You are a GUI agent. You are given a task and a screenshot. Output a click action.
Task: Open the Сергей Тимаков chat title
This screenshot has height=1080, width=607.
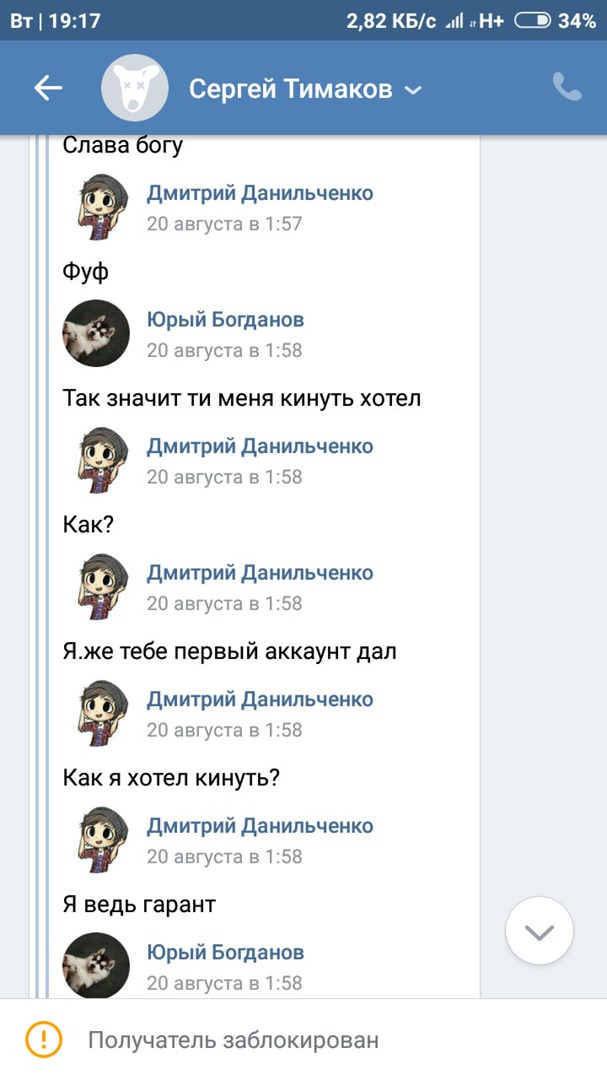[x=290, y=90]
